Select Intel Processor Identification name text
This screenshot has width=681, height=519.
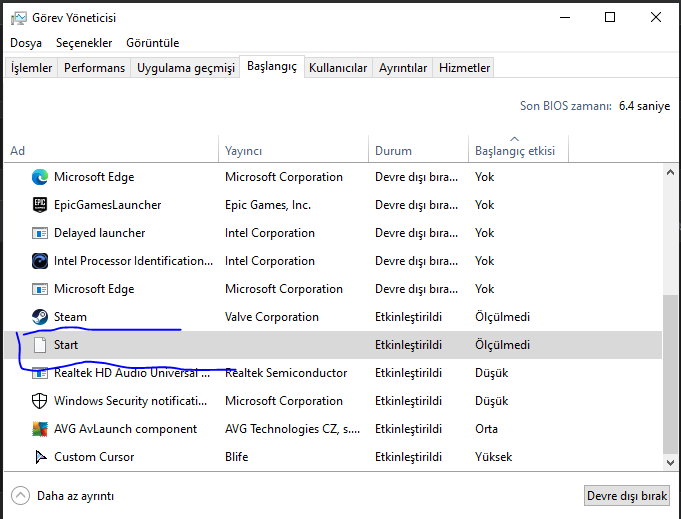[x=133, y=261]
